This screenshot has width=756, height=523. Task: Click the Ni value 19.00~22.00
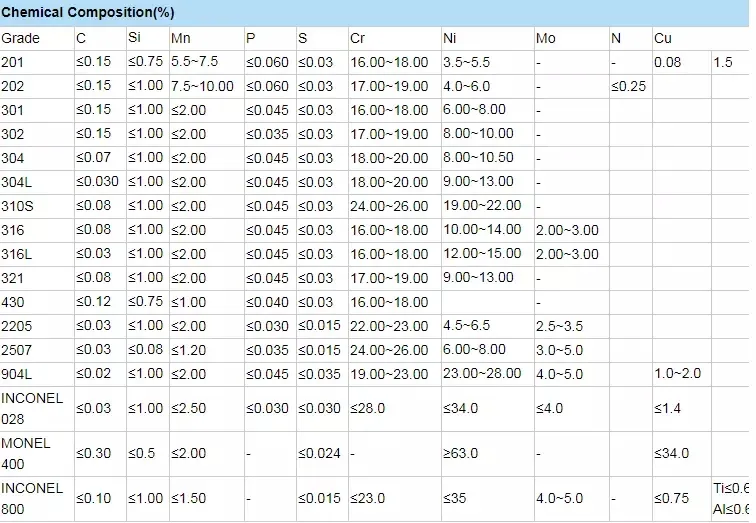coord(481,206)
